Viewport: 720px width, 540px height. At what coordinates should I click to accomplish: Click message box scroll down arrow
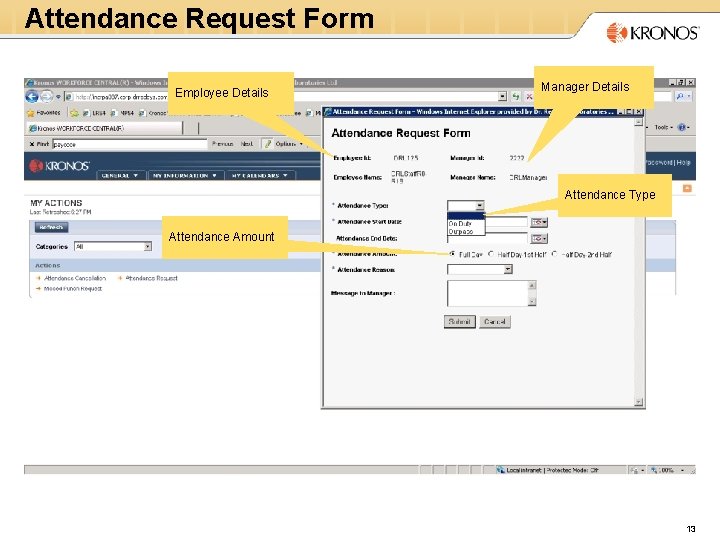tap(532, 302)
